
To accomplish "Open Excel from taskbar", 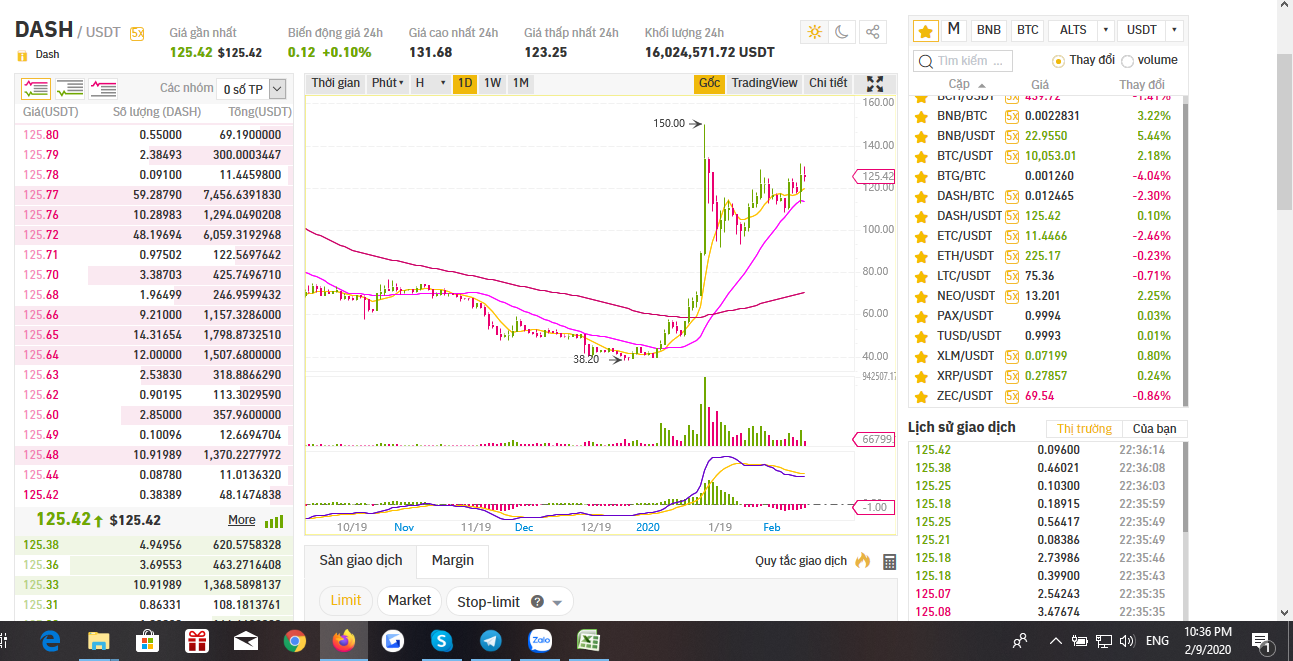I will pyautogui.click(x=587, y=640).
